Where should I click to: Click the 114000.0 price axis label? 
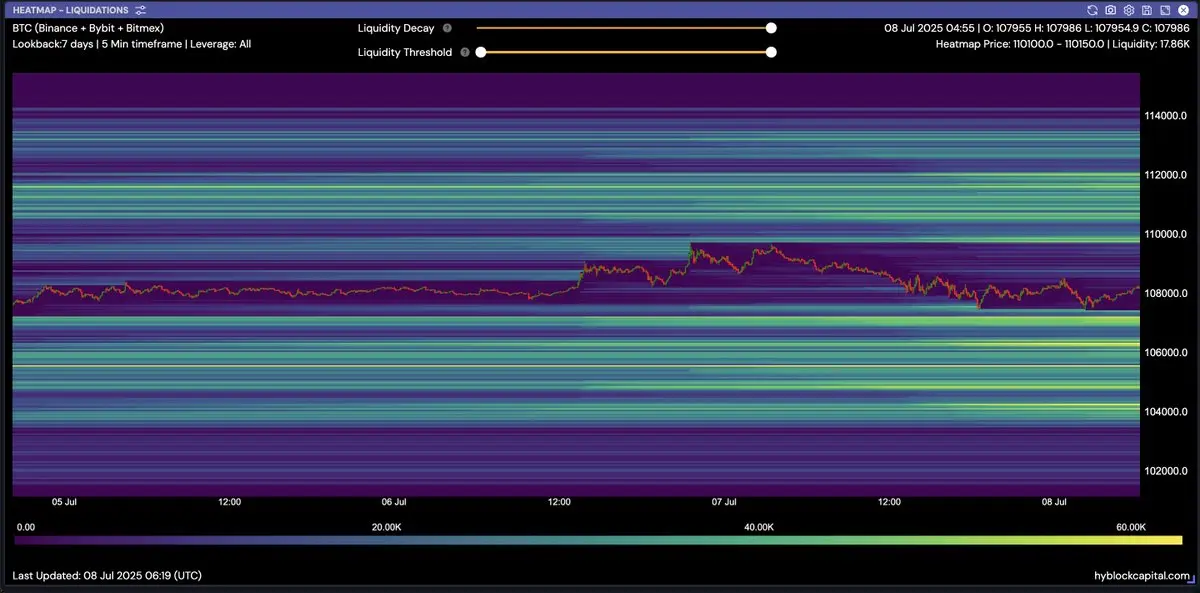pyautogui.click(x=1165, y=116)
